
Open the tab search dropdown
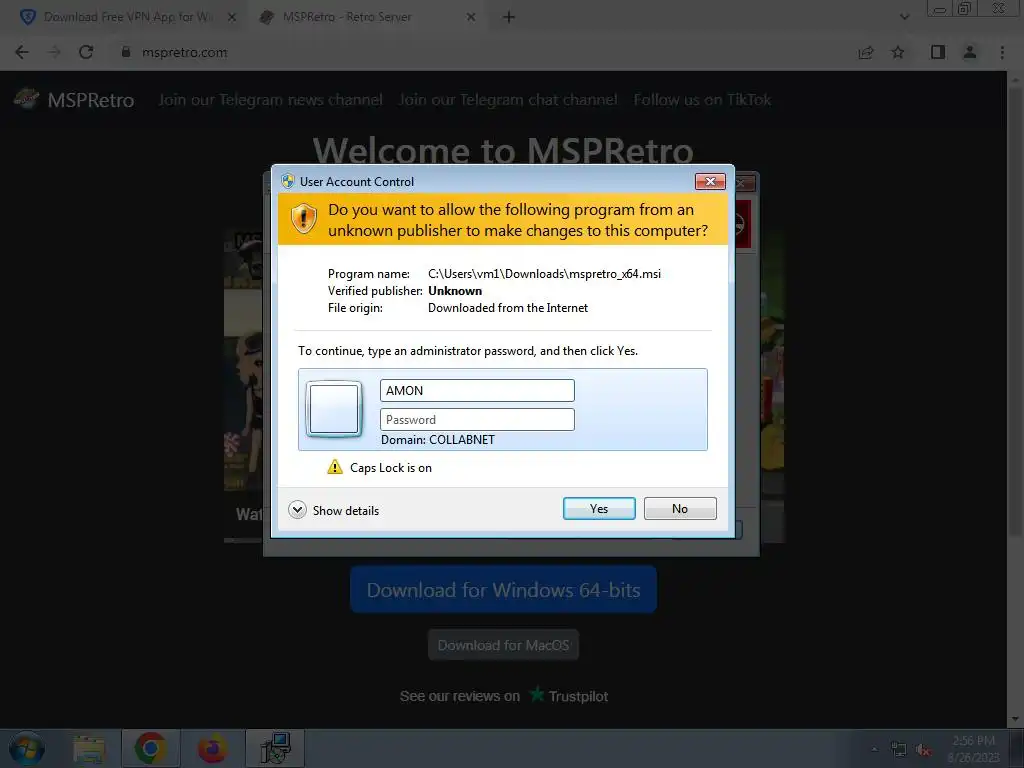(x=904, y=17)
